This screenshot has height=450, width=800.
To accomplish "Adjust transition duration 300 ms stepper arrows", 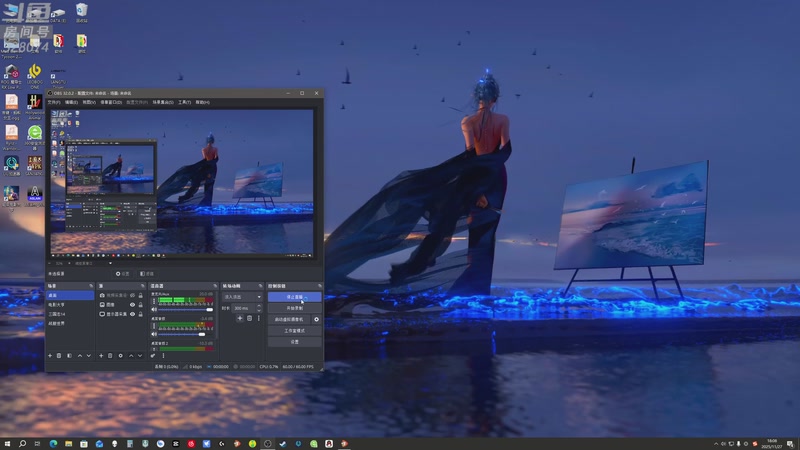I will coord(259,308).
